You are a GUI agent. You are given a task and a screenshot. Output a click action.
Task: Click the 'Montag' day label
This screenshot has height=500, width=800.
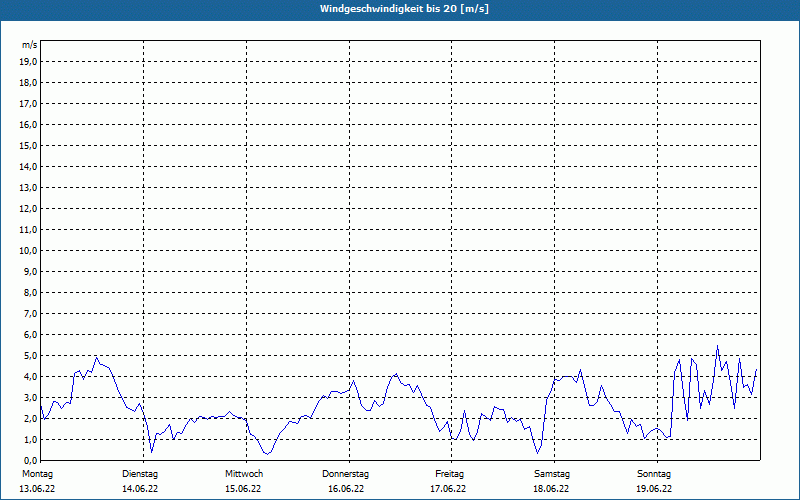37,474
